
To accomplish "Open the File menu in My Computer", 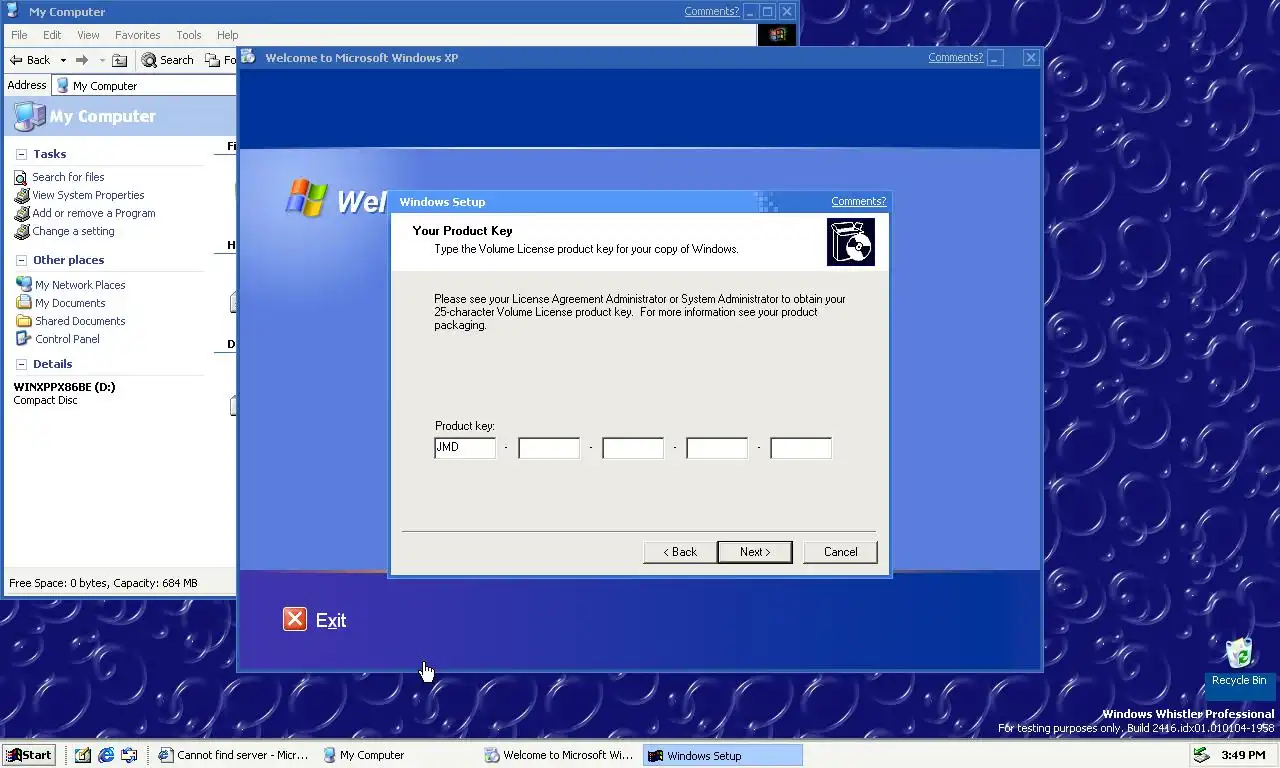I will [19, 35].
